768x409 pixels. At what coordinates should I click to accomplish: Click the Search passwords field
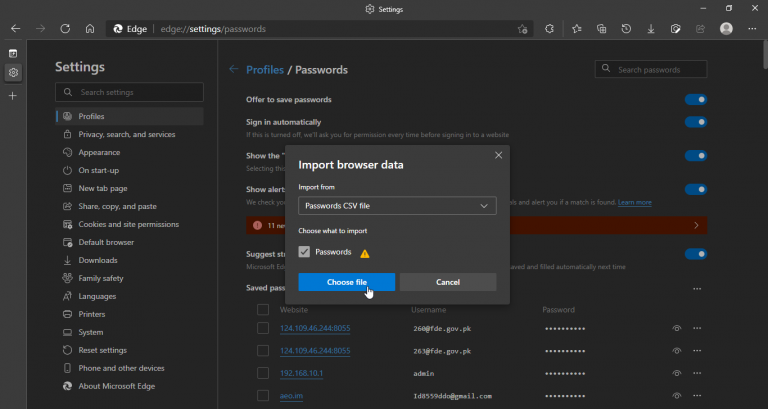click(x=651, y=70)
